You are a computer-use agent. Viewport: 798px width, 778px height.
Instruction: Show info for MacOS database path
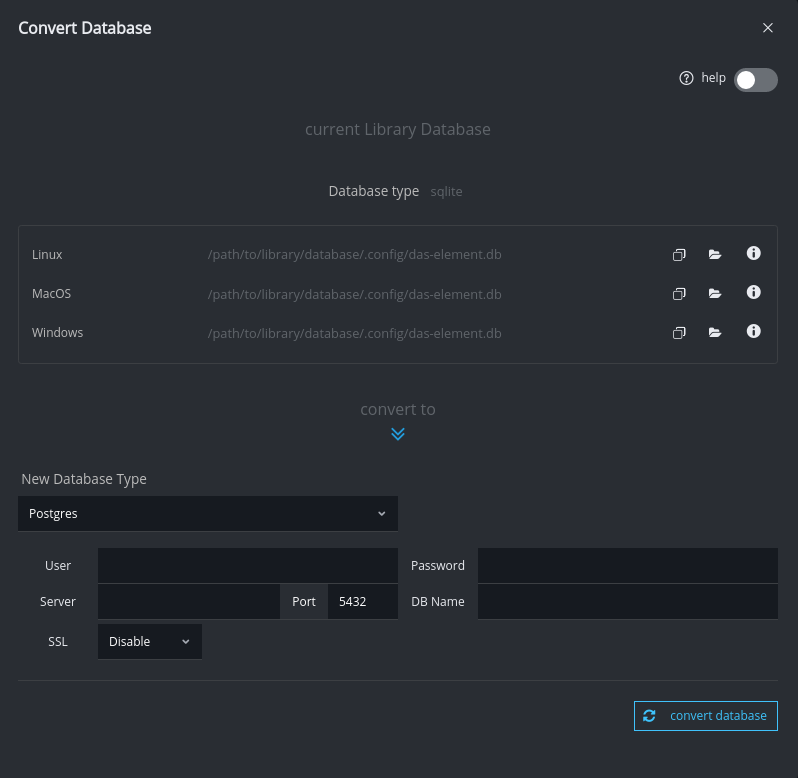(x=754, y=293)
